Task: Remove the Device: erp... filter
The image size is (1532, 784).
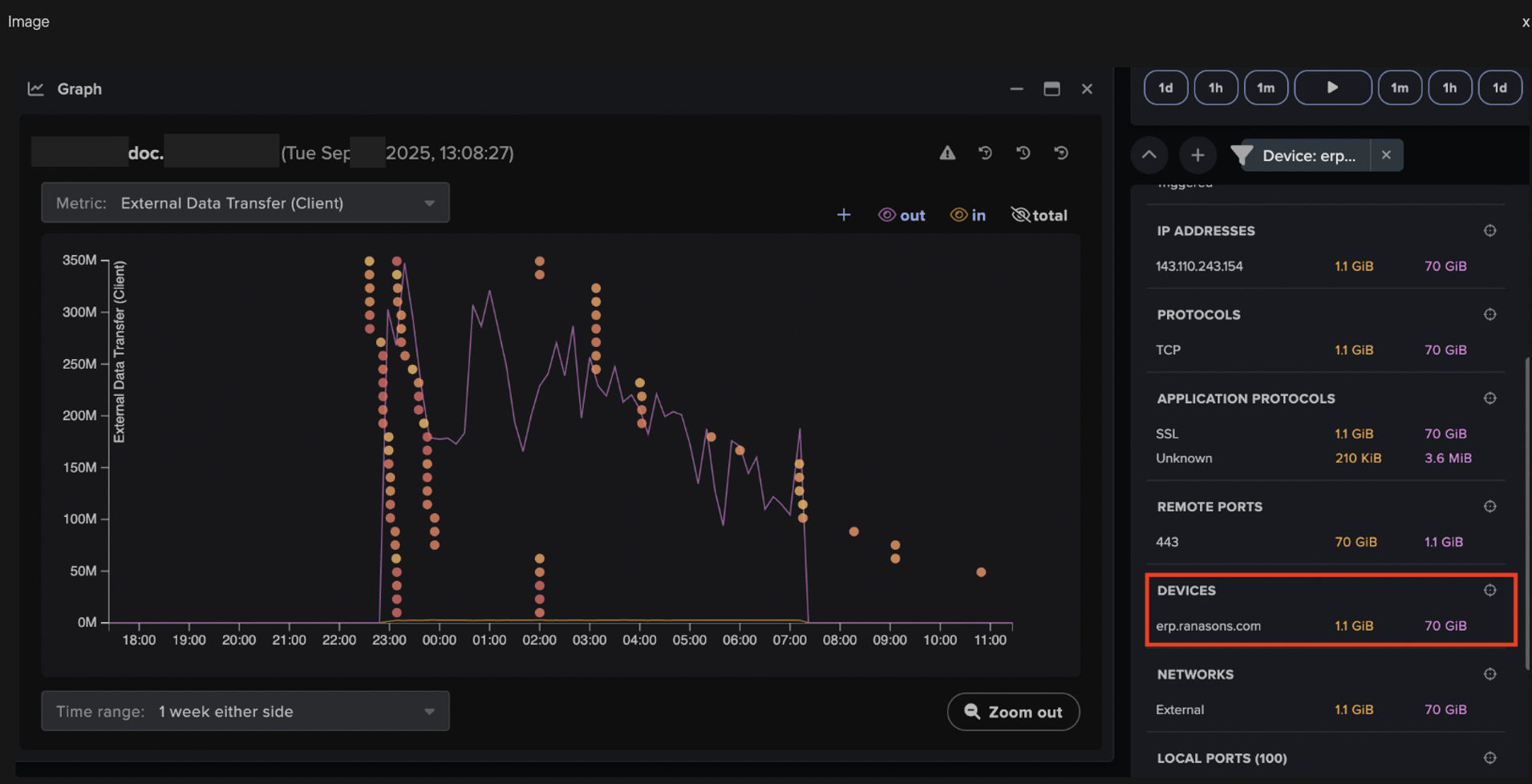Action: pyautogui.click(x=1386, y=155)
